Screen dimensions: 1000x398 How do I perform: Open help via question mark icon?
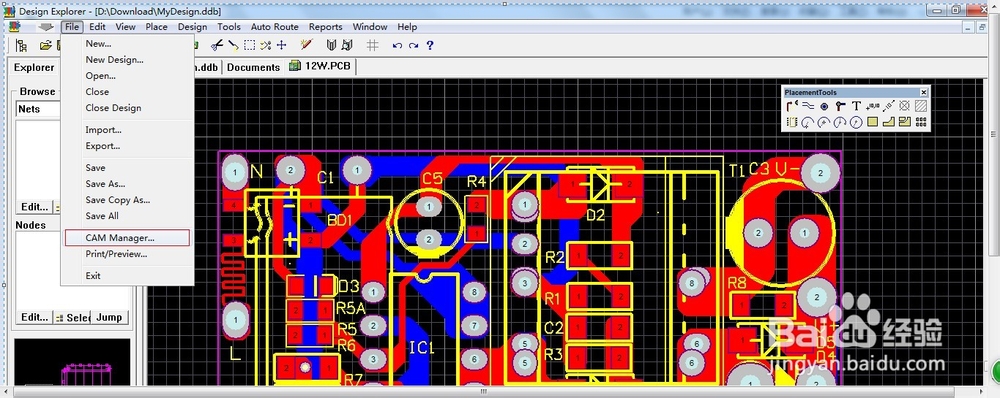pyautogui.click(x=430, y=45)
